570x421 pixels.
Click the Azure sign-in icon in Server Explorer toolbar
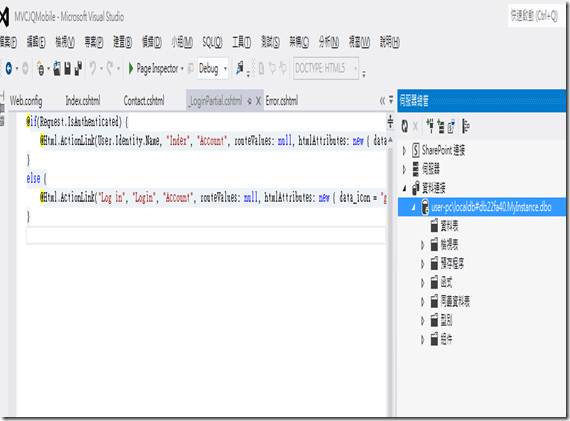(466, 126)
